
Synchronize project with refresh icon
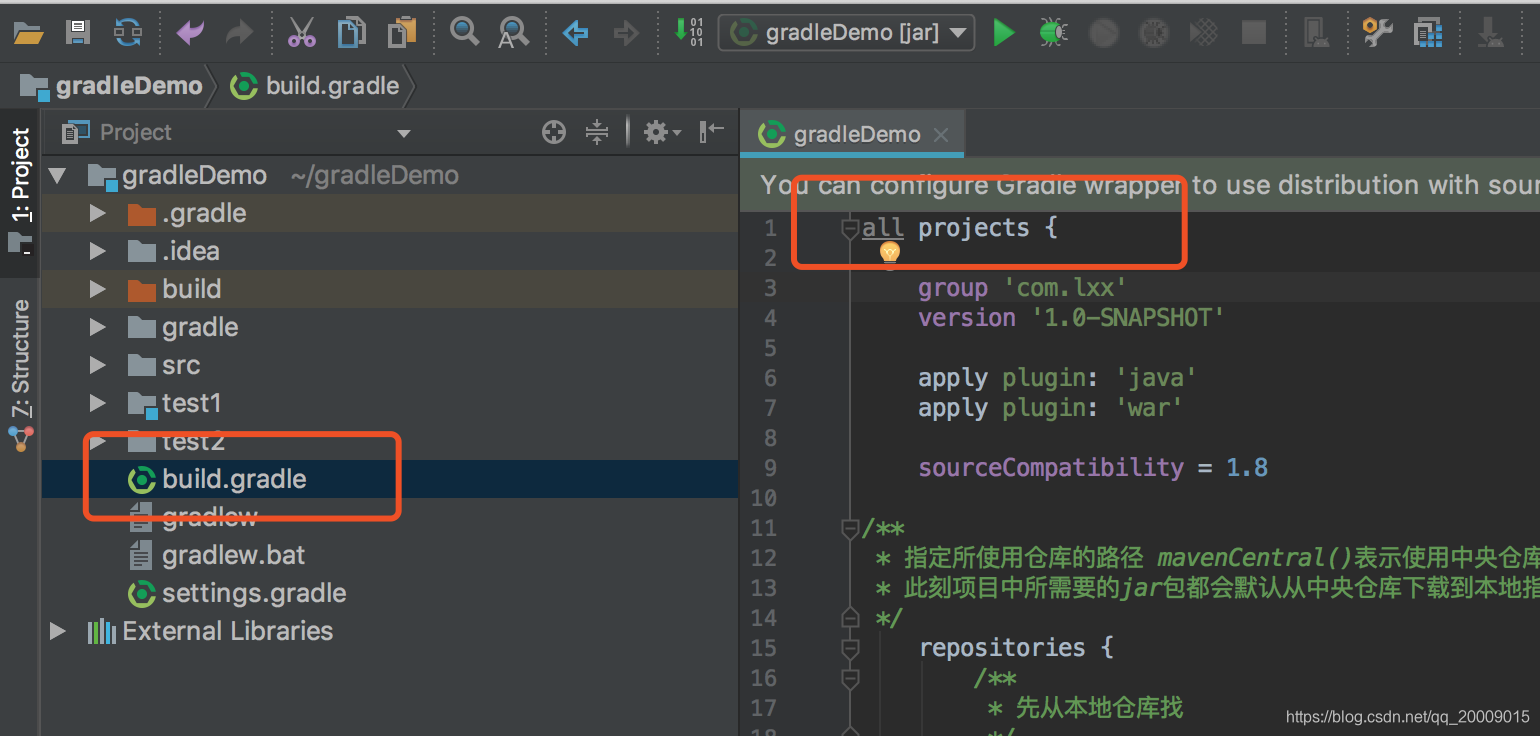click(128, 33)
